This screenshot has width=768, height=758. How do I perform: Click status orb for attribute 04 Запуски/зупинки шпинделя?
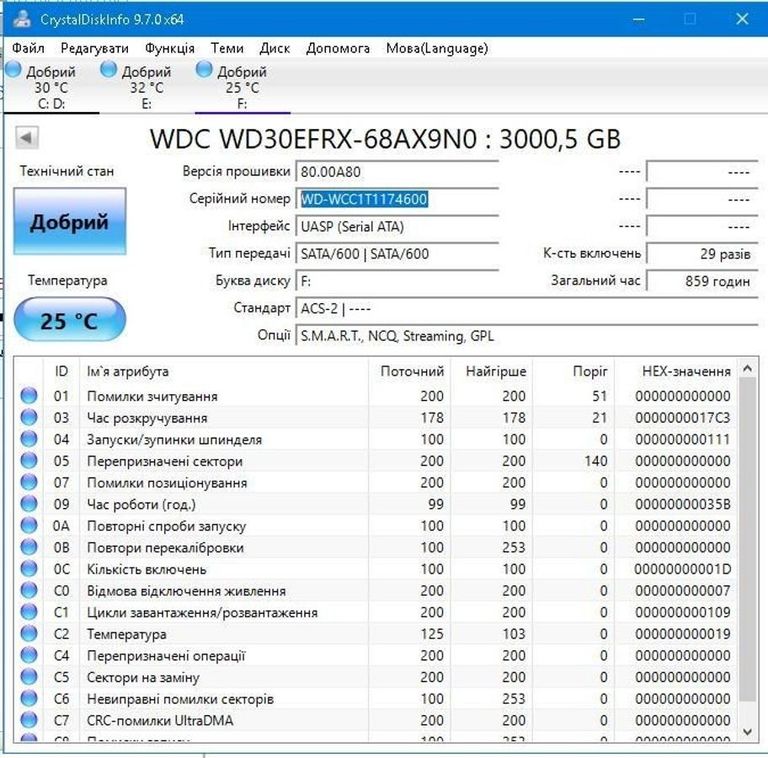tap(29, 439)
